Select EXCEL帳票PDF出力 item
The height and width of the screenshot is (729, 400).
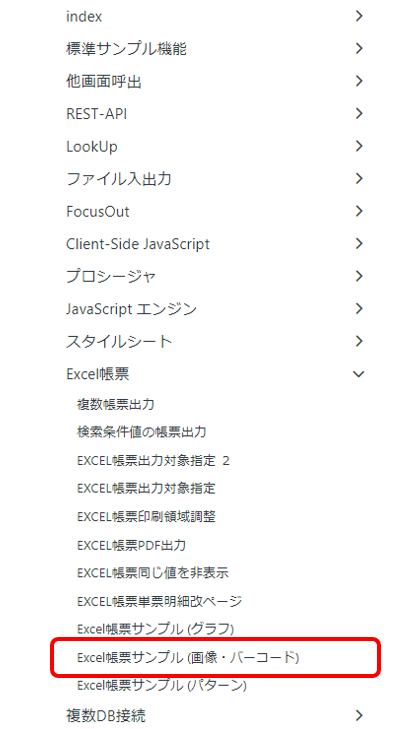tap(132, 544)
